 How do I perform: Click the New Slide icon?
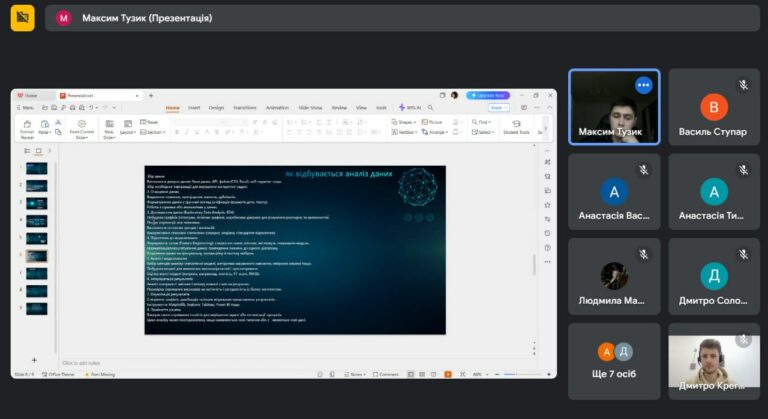coord(109,129)
